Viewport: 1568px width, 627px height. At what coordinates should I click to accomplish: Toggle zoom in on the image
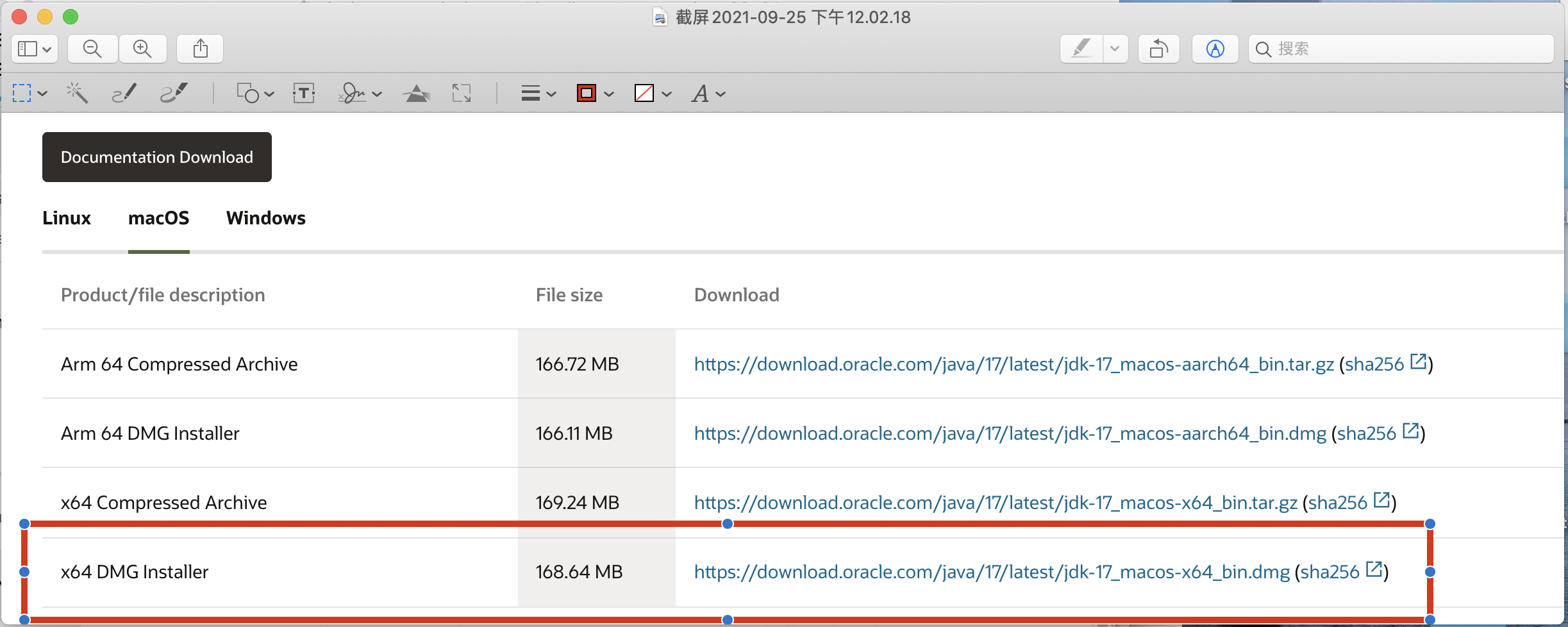[143, 49]
